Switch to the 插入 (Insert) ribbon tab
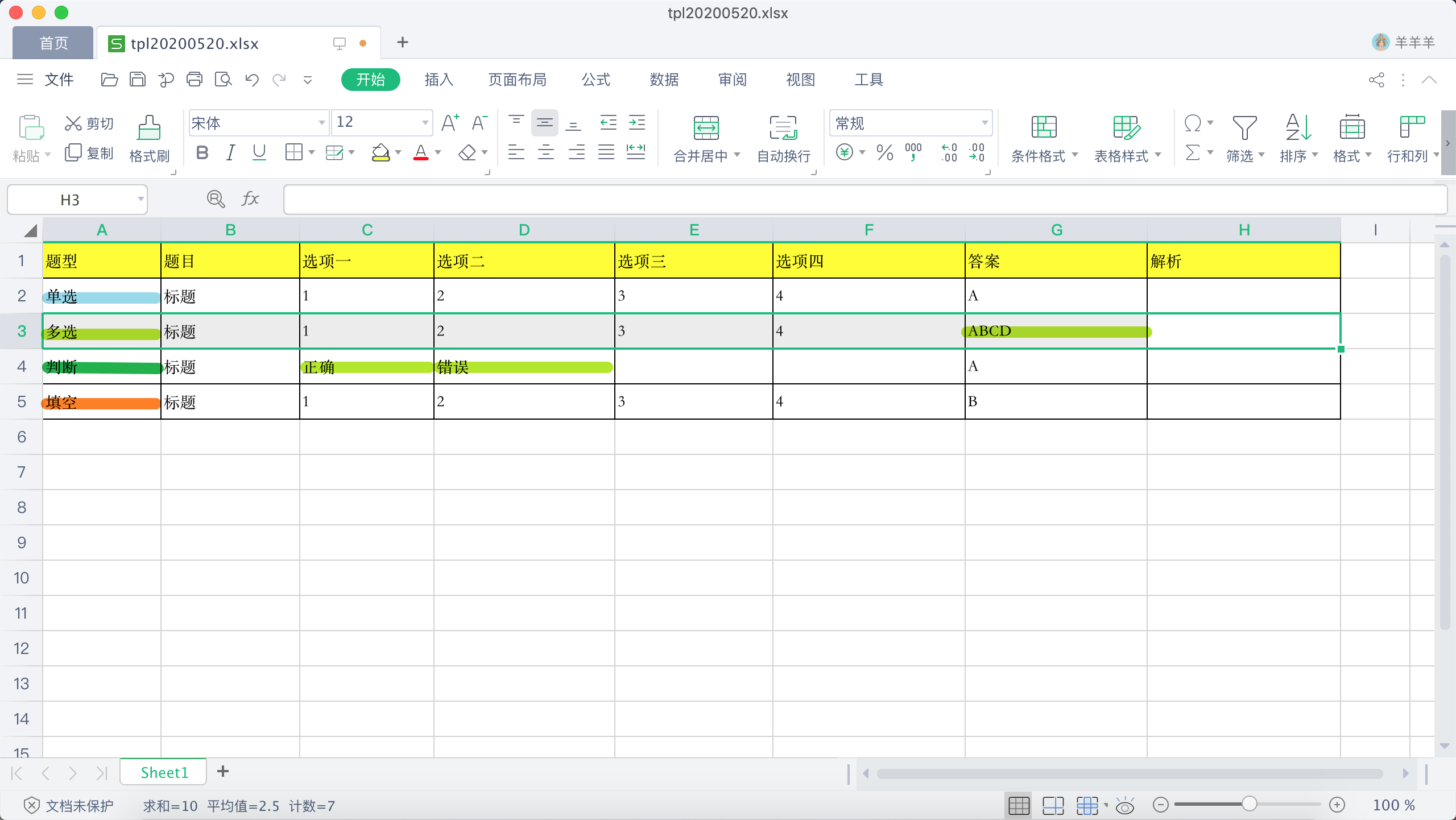The height and width of the screenshot is (820, 1456). (x=439, y=80)
